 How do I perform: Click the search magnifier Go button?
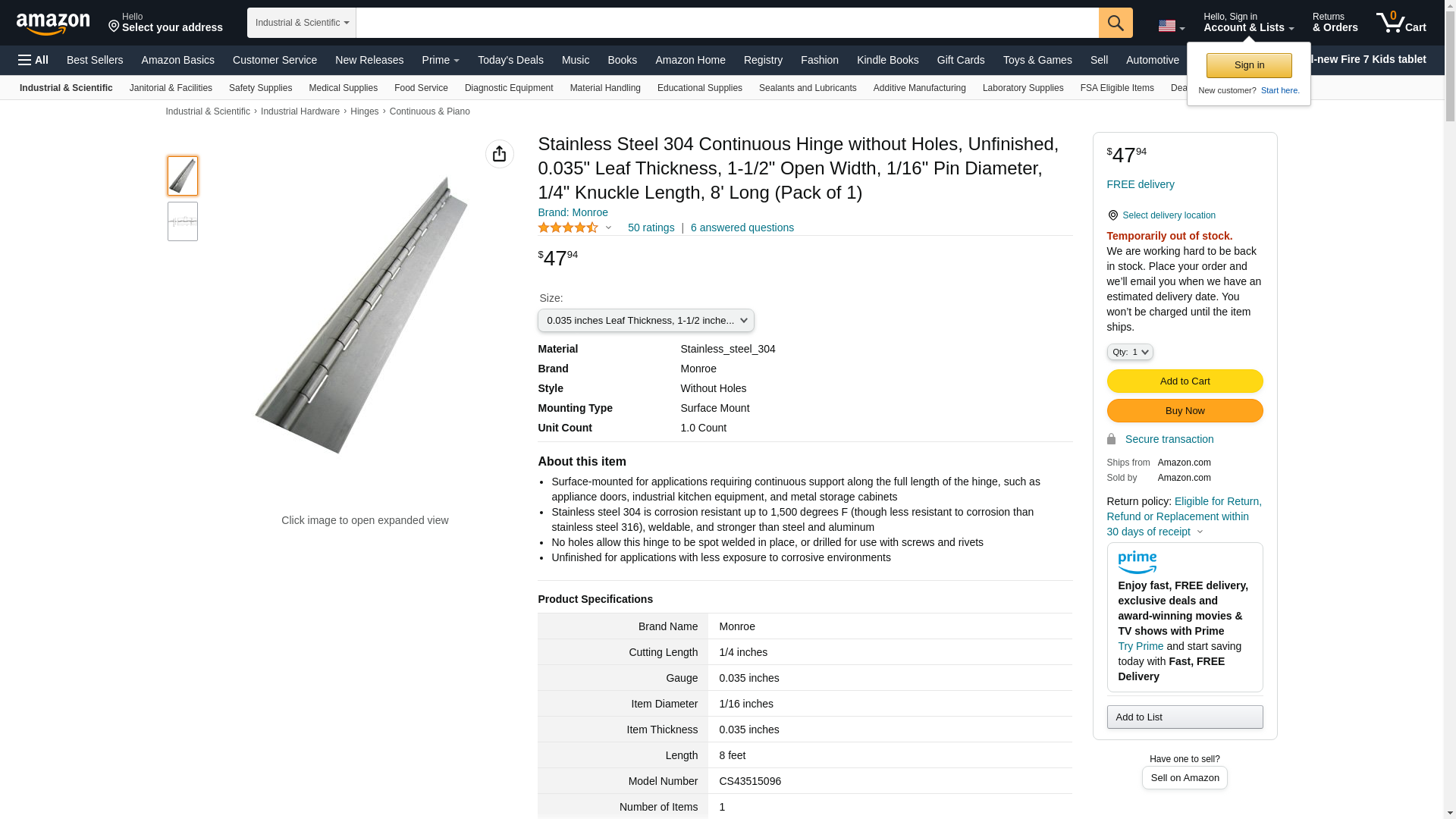pos(1116,23)
